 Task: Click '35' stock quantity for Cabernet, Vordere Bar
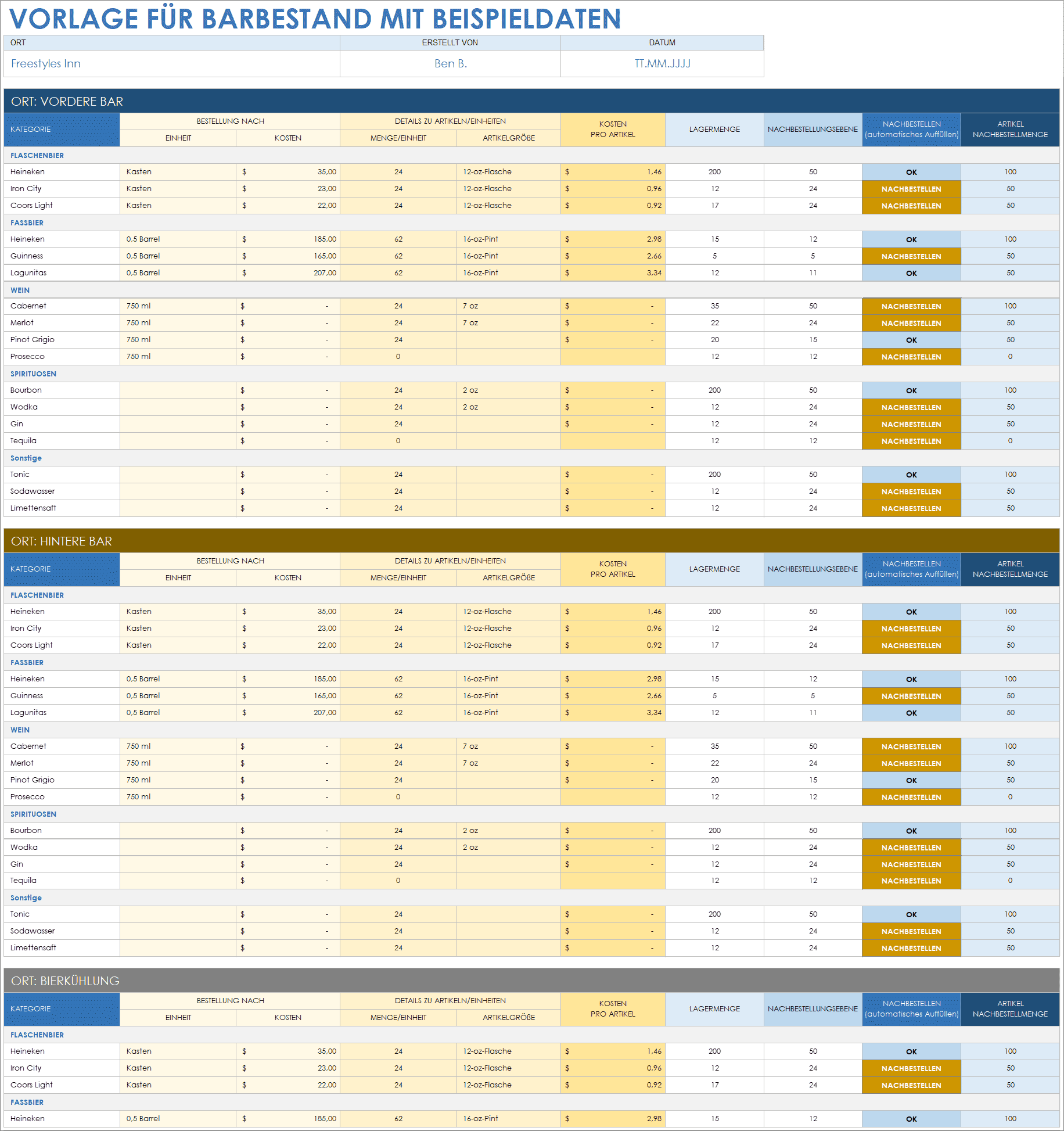tap(714, 306)
